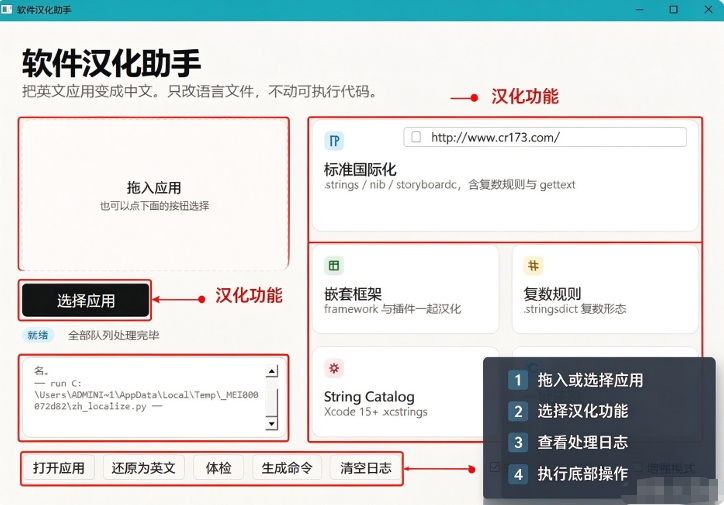Click the 全部队列处理完毕 status text
The width and height of the screenshot is (724, 505).
114,335
